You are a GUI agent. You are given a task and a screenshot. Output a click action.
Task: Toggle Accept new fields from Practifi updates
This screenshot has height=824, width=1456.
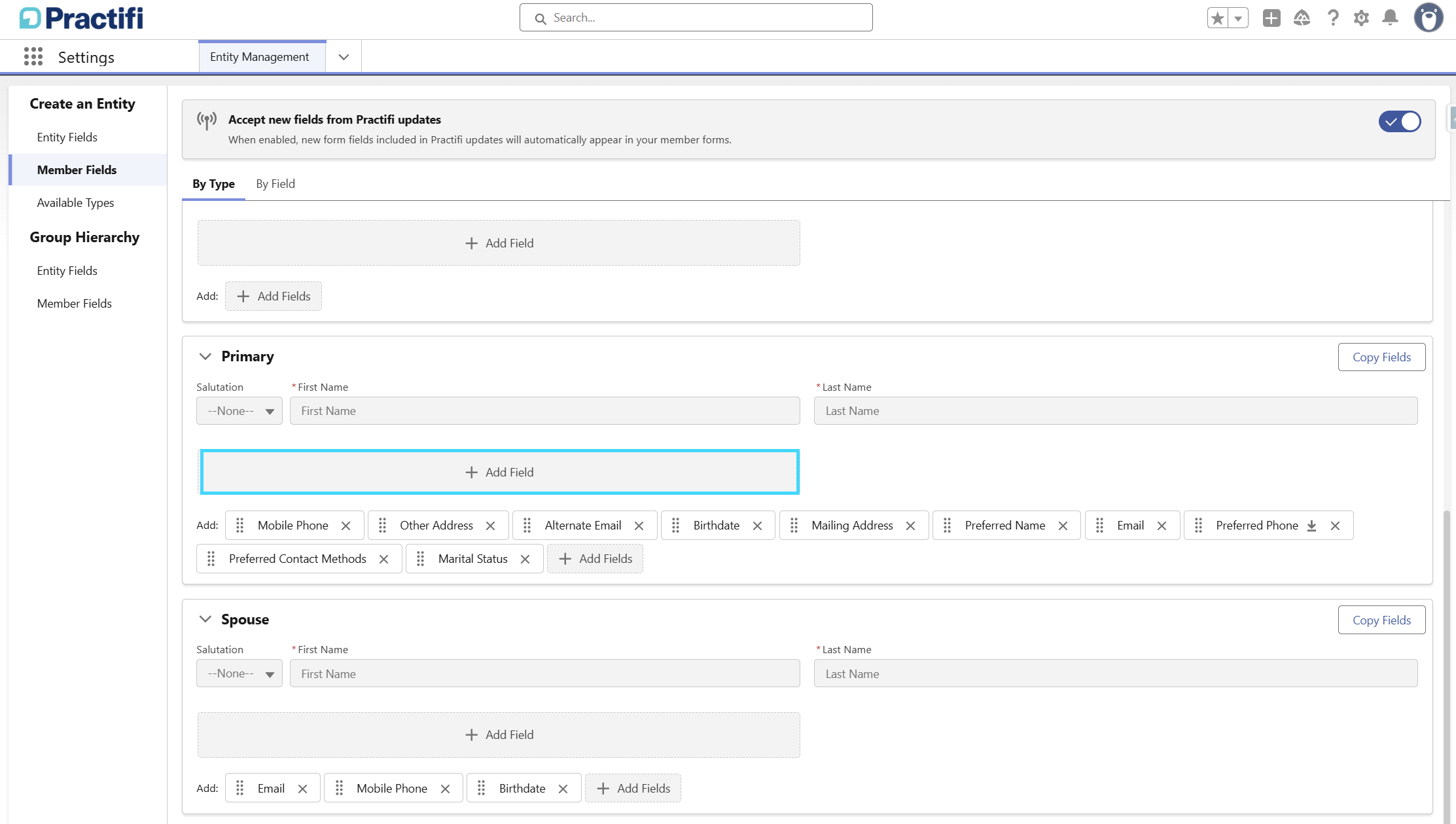click(1400, 122)
